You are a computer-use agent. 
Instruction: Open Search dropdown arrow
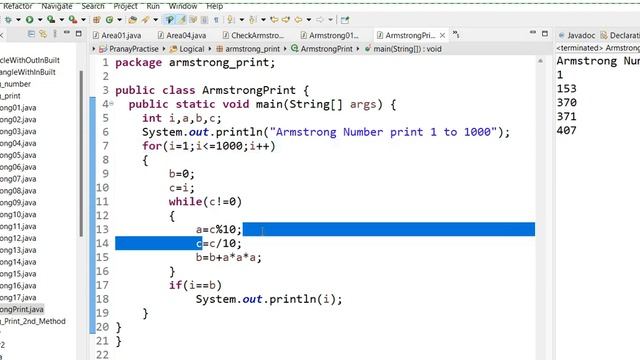pos(156,20)
